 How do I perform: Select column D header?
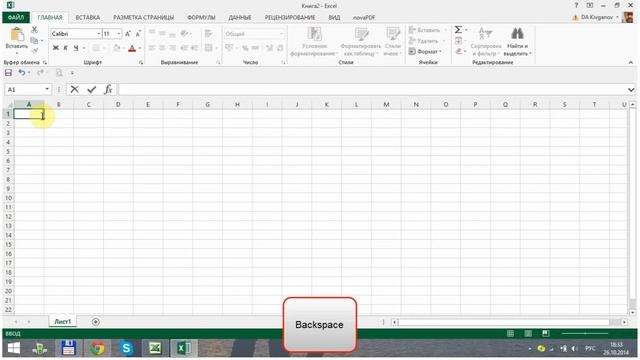118,104
